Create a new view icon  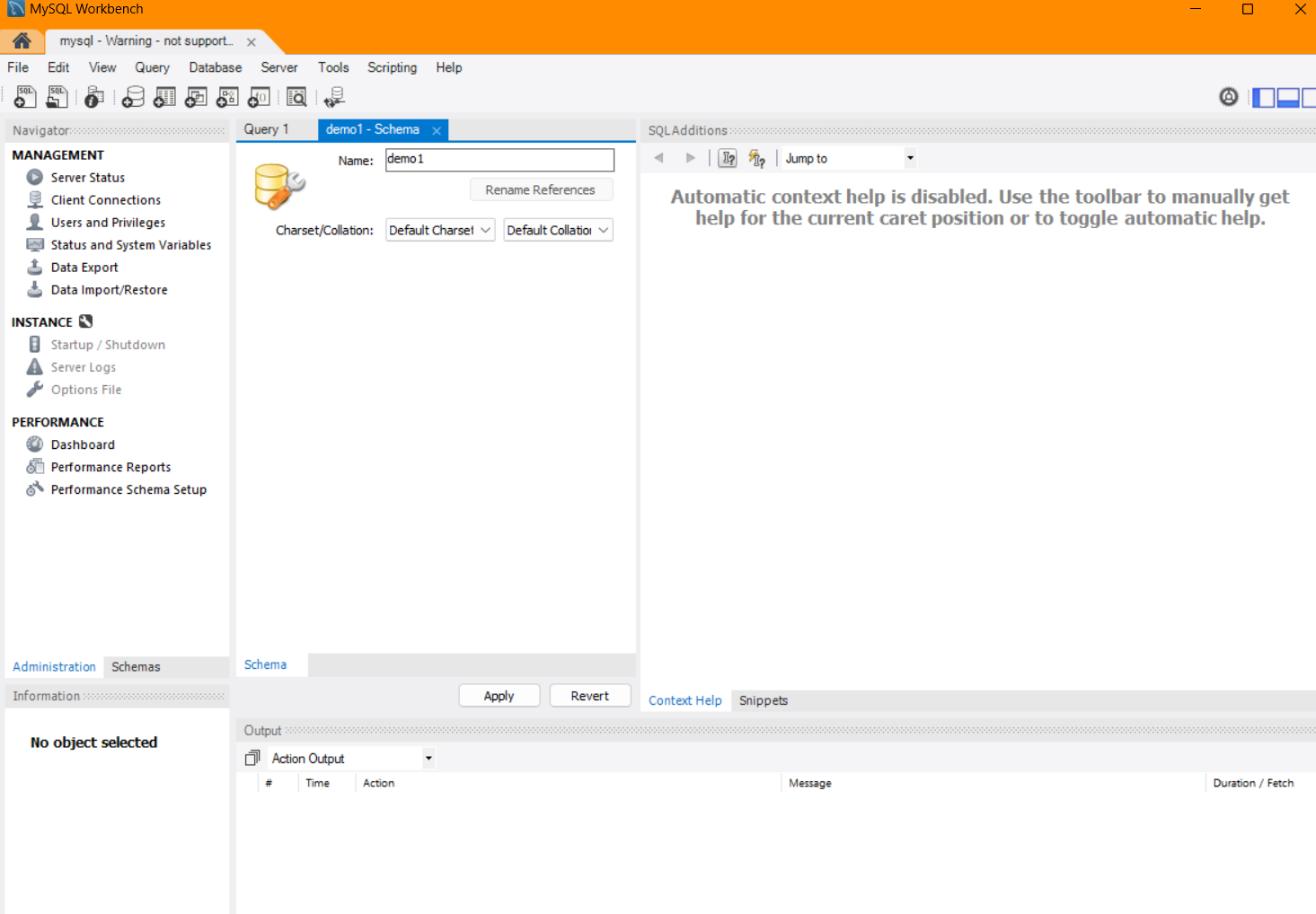coord(196,97)
